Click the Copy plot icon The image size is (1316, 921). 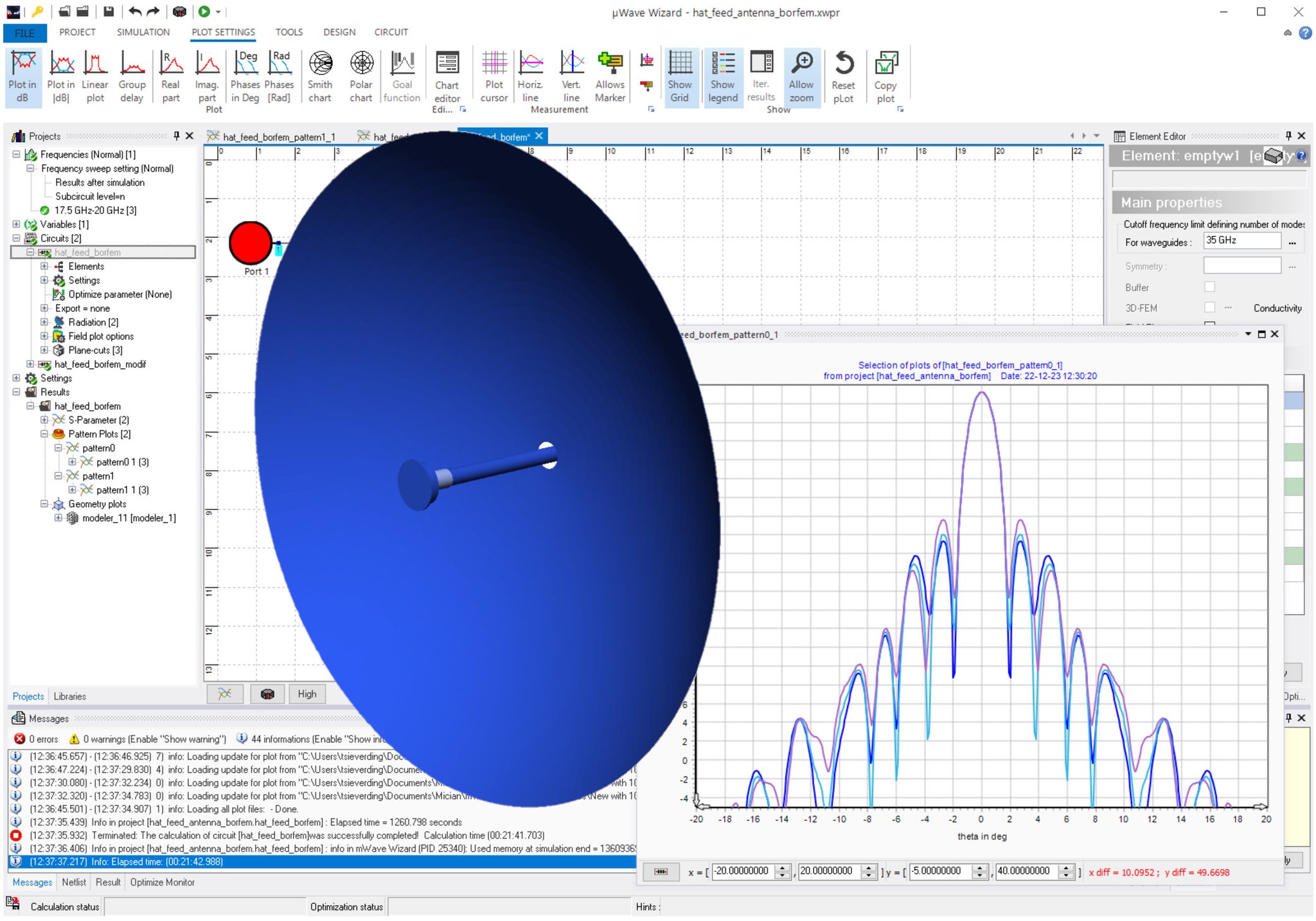point(885,76)
